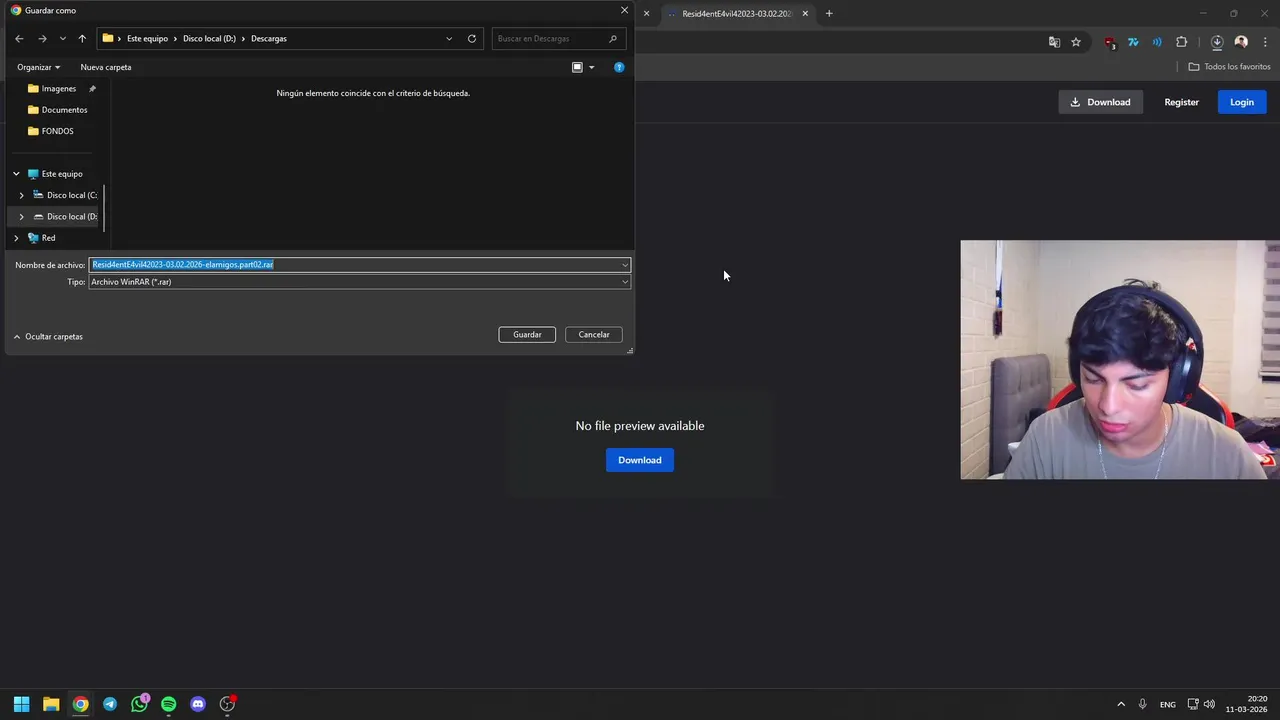Open a new Chrome tab

tap(829, 14)
